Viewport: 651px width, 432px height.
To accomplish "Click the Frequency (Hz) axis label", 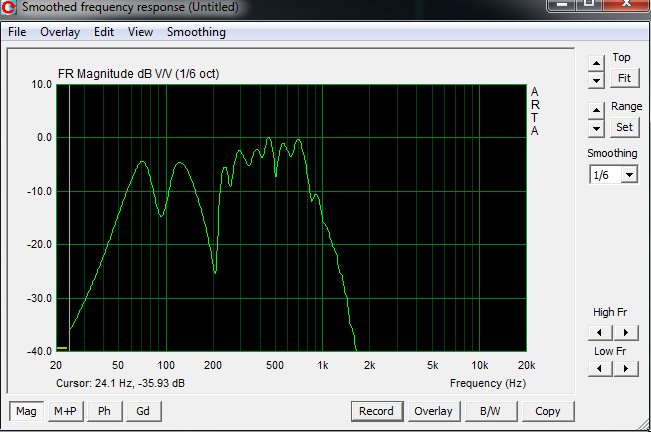I will [x=488, y=383].
